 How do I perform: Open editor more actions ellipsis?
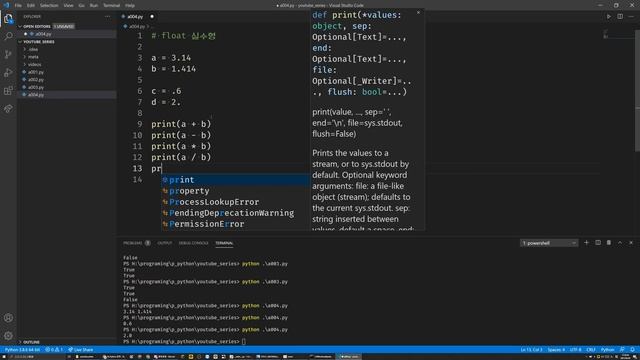pos(631,17)
